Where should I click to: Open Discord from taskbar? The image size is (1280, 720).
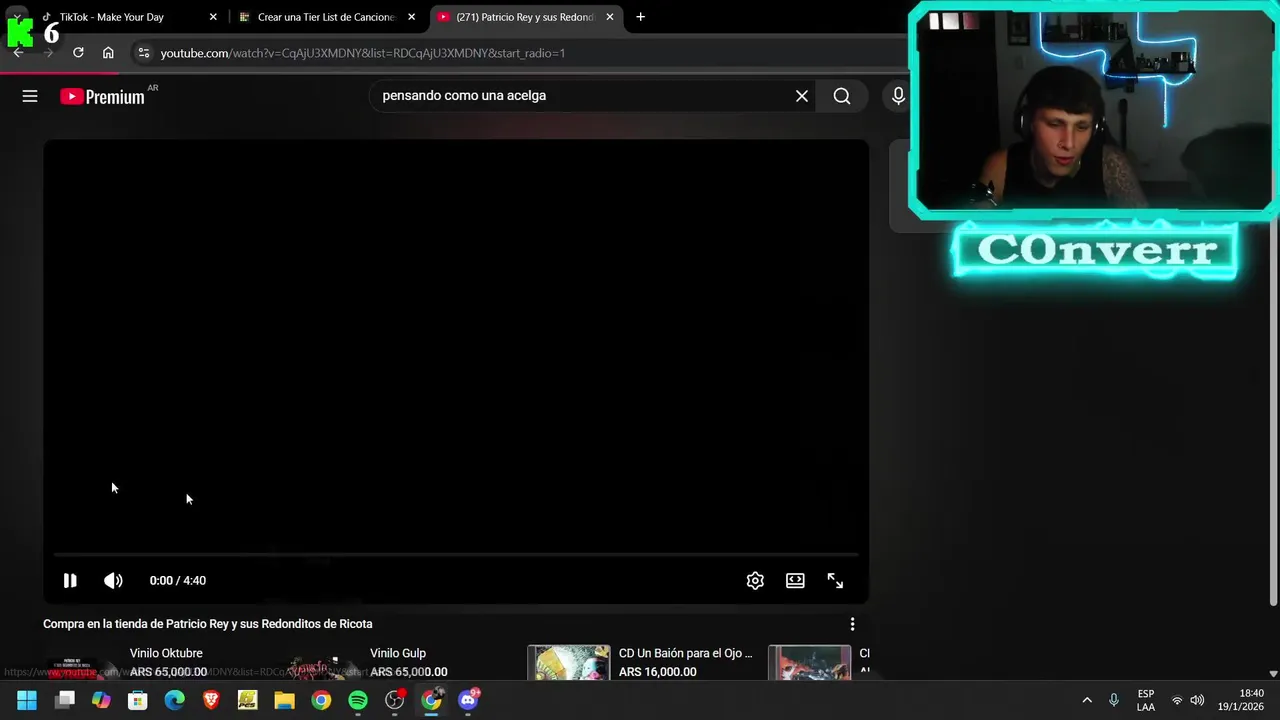coord(468,700)
